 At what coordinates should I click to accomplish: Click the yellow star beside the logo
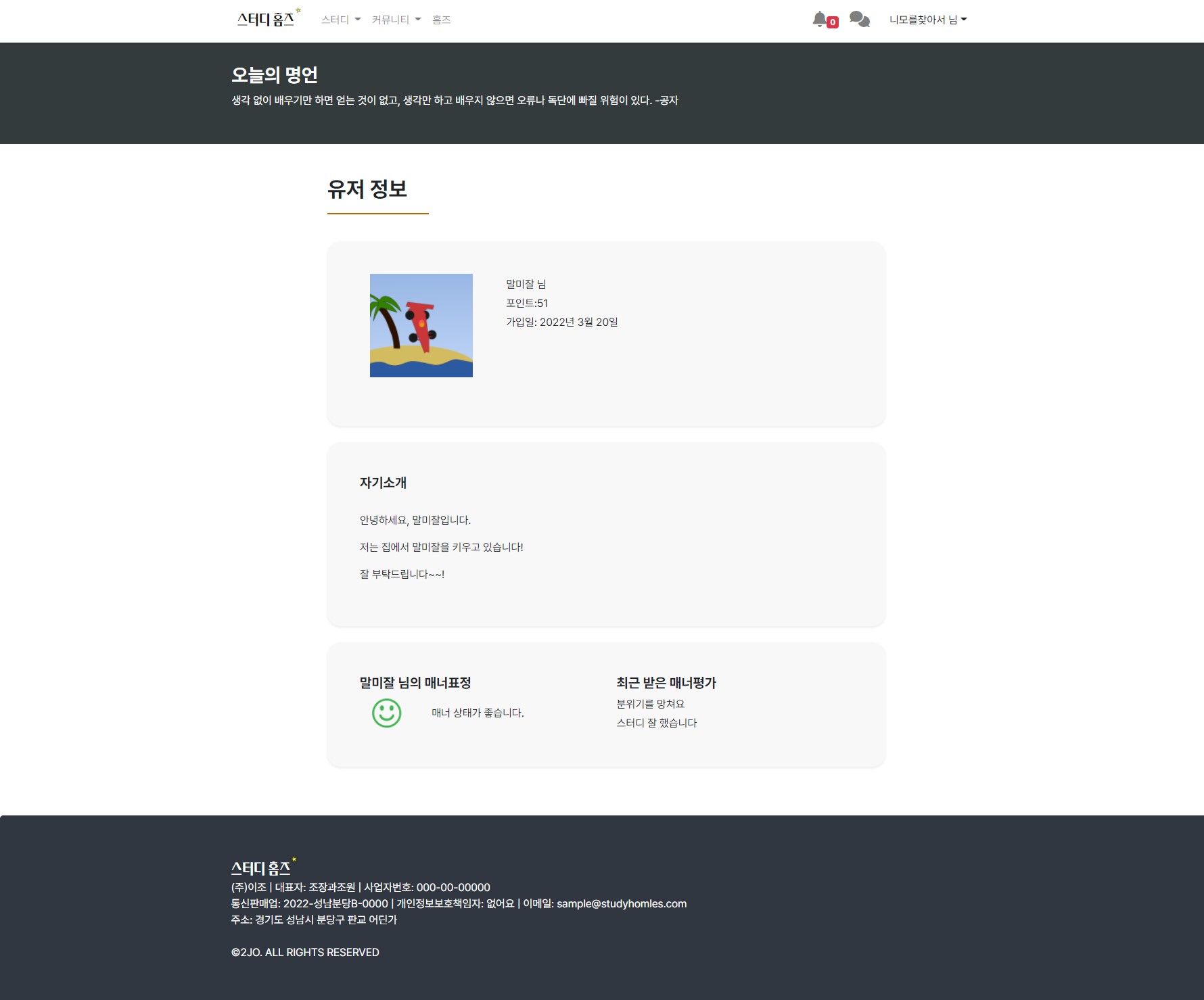coord(297,9)
